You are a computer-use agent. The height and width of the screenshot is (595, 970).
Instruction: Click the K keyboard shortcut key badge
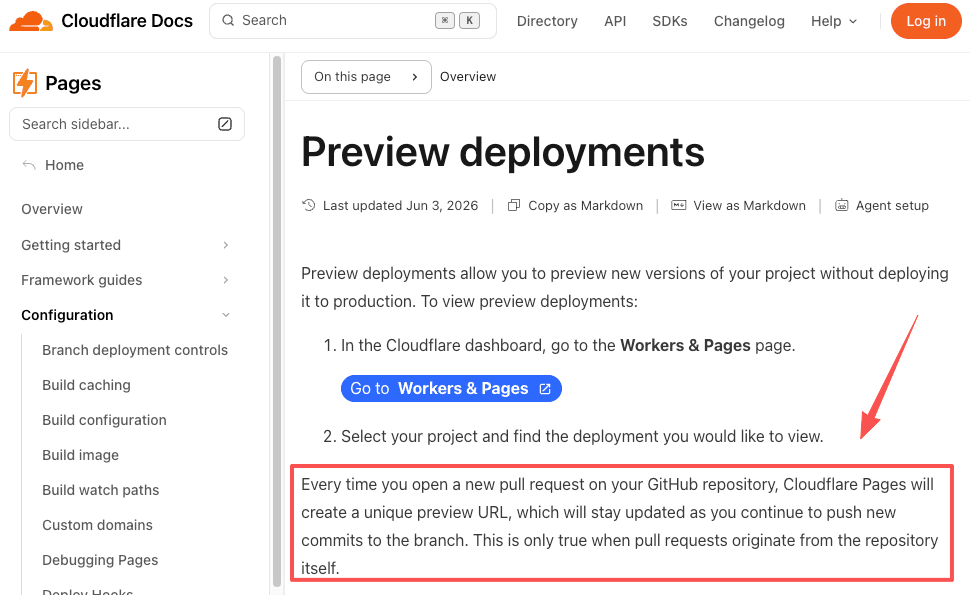tap(470, 20)
